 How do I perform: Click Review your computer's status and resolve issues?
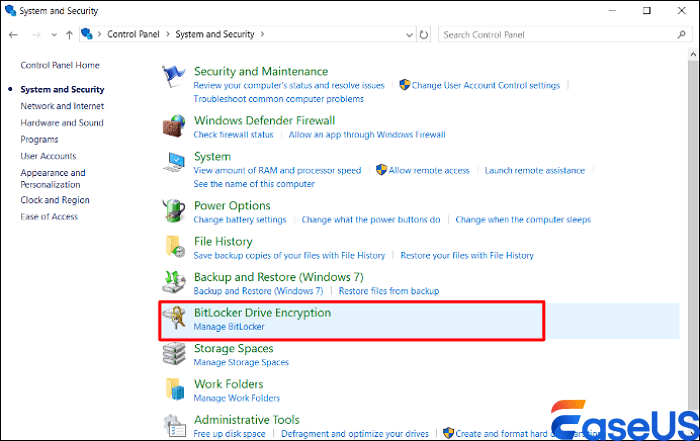pos(289,85)
